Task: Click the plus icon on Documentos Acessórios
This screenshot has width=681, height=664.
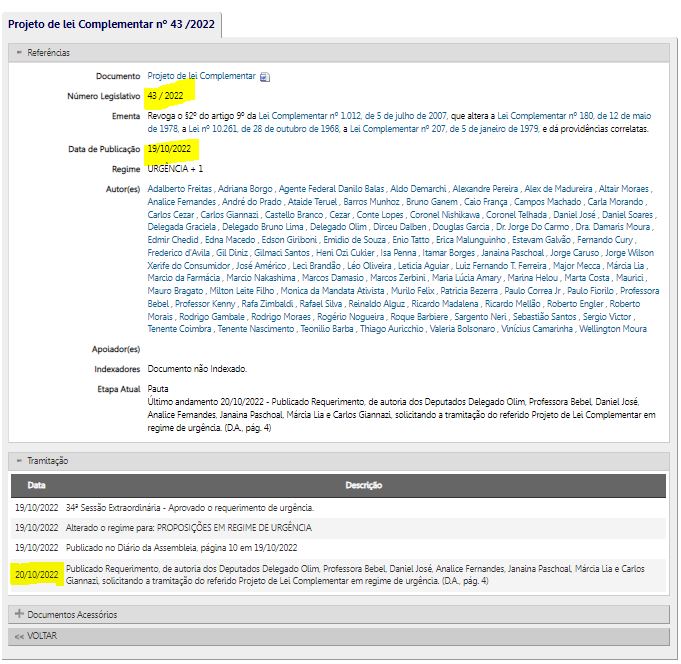Action: (x=19, y=614)
